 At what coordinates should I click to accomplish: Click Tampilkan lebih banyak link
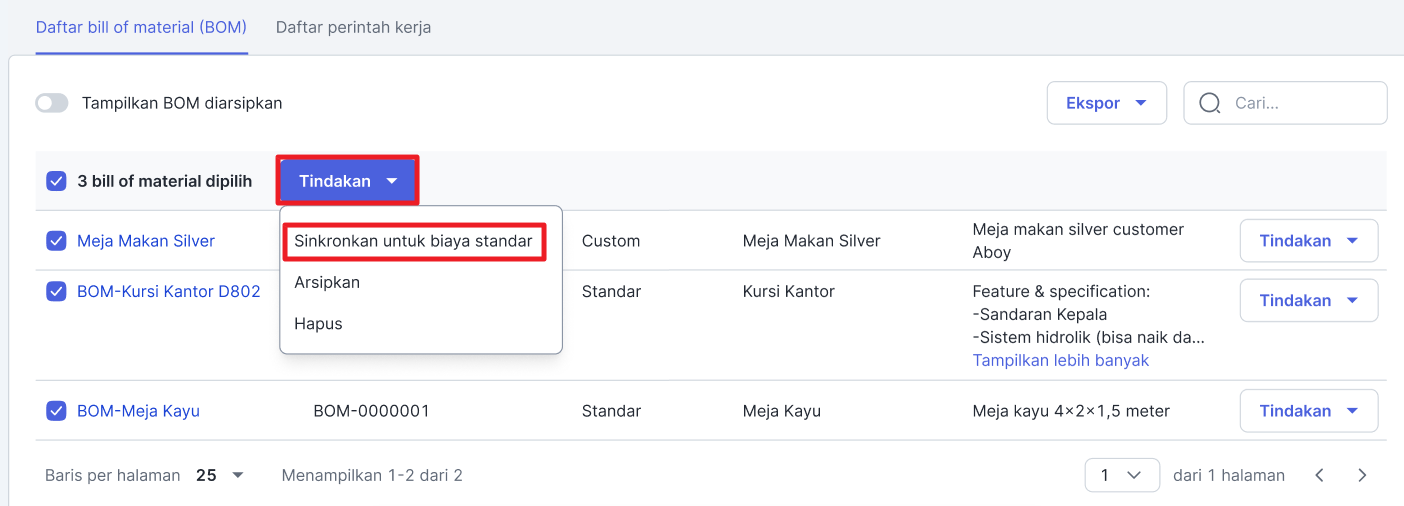(x=1061, y=360)
